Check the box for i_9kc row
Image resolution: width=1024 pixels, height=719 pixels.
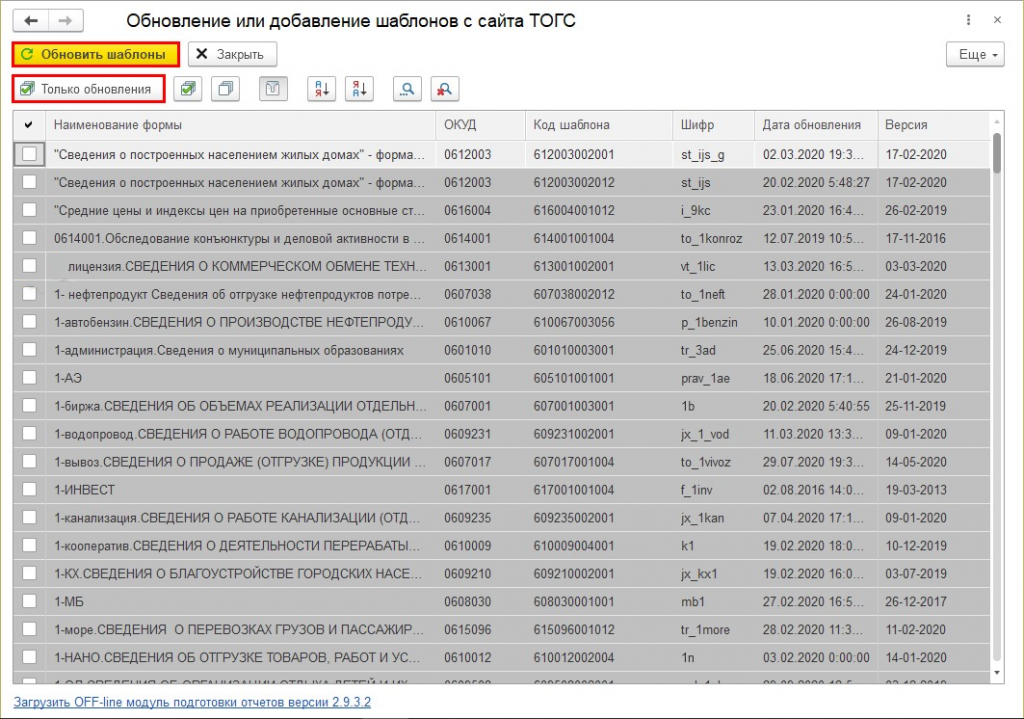pyautogui.click(x=29, y=210)
